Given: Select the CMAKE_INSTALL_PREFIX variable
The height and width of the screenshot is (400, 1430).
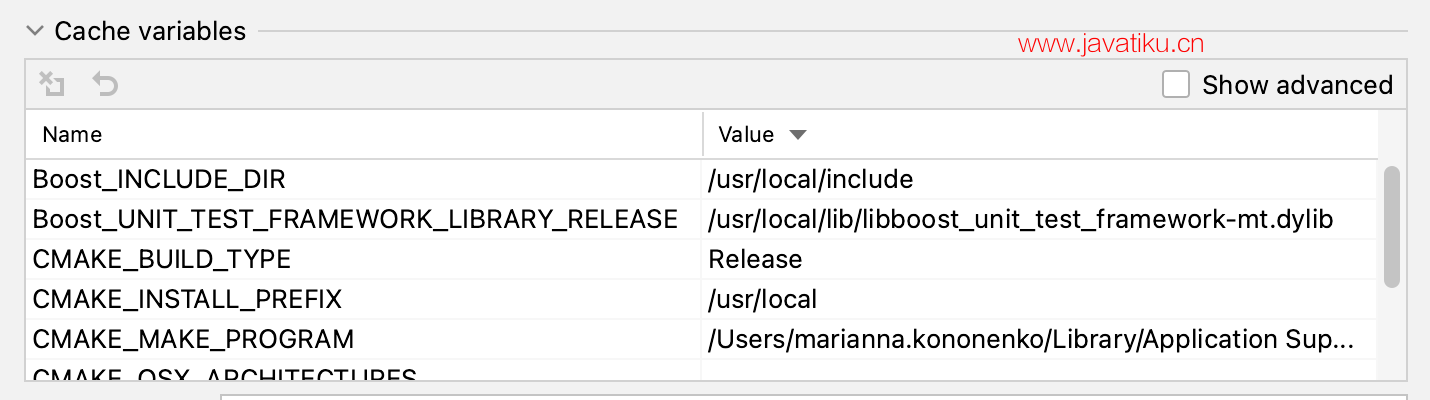Looking at the screenshot, I should (187, 299).
